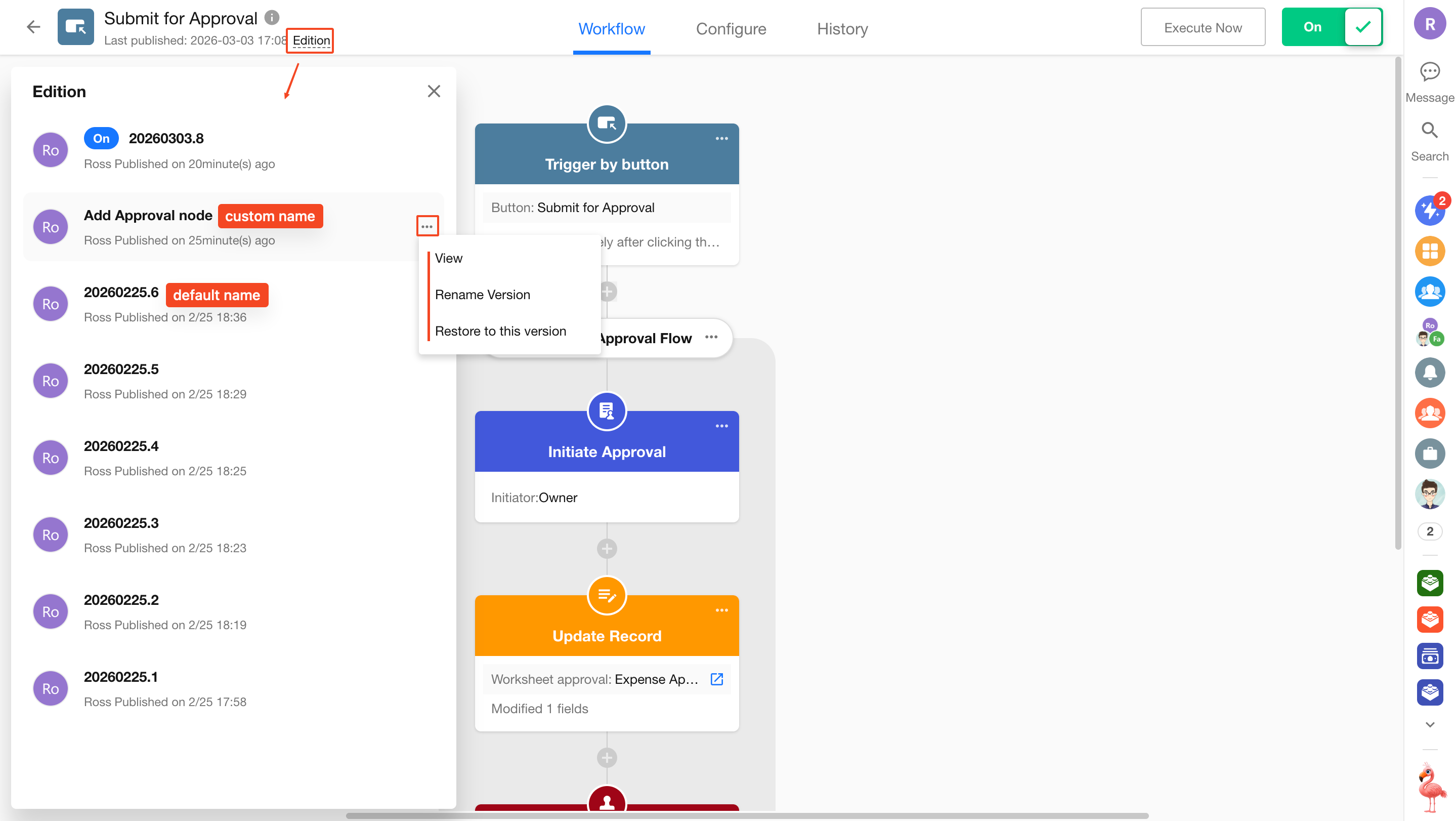This screenshot has width=1456, height=821.
Task: Expand the sidebar down chevron
Action: (x=1429, y=724)
